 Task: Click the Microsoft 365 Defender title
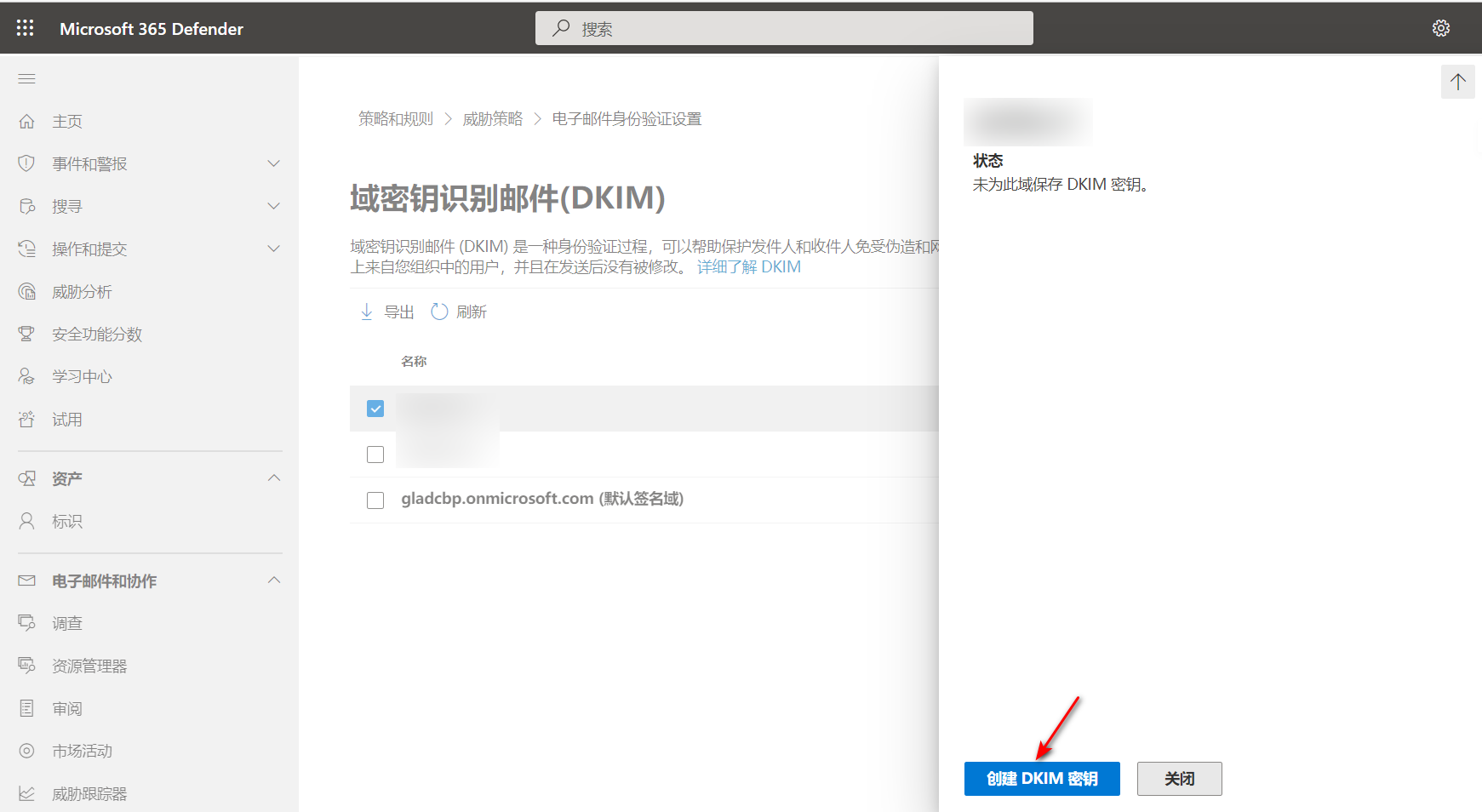[x=152, y=29]
